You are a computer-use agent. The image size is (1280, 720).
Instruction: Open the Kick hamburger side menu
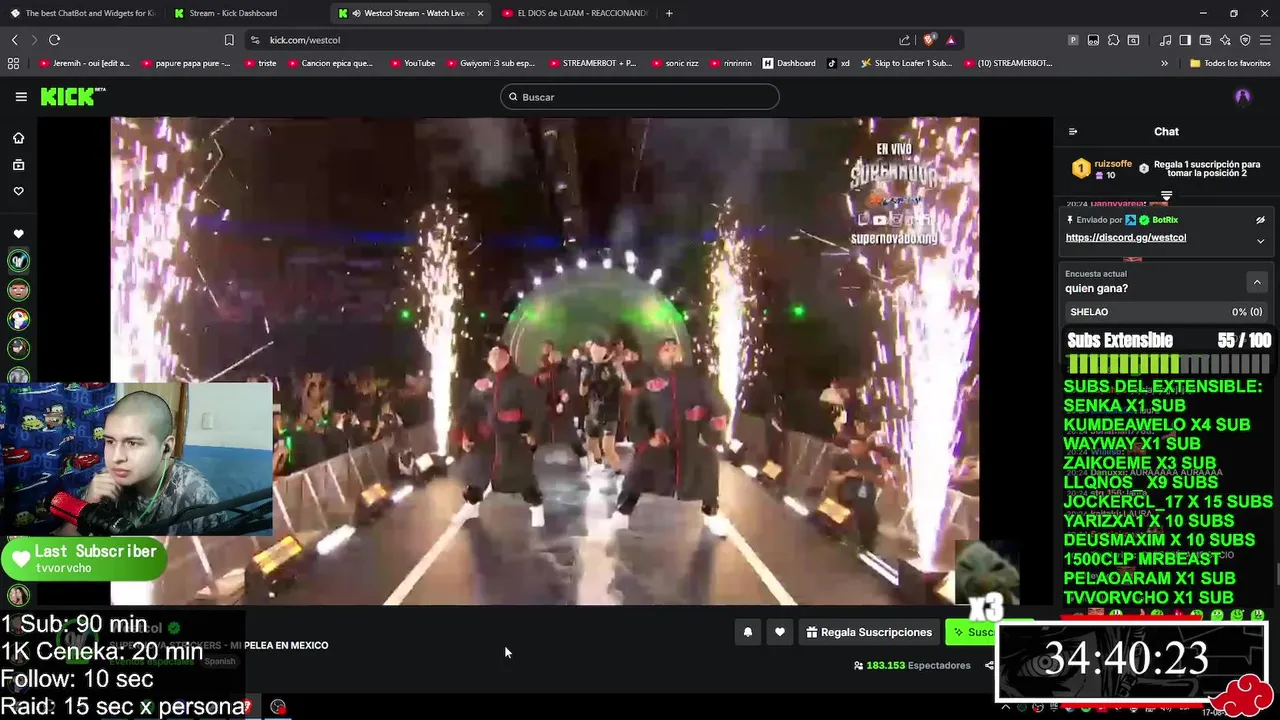[x=21, y=97]
